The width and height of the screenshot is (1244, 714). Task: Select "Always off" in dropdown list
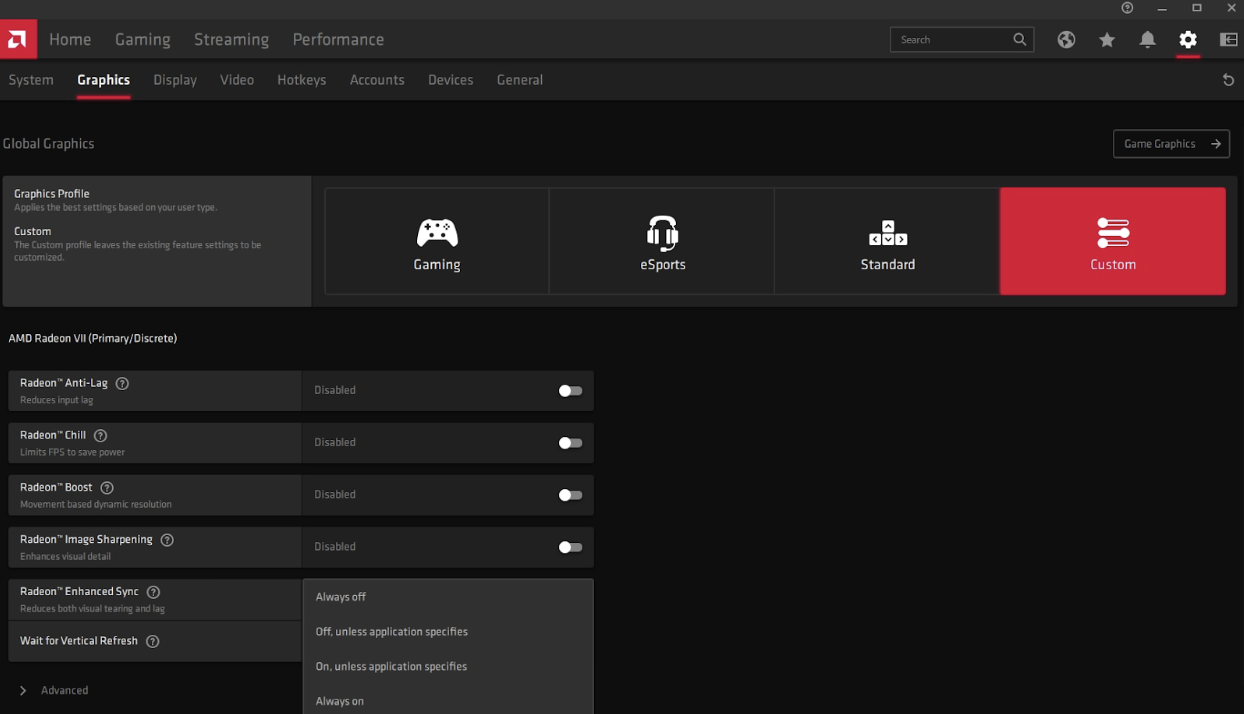(x=341, y=597)
